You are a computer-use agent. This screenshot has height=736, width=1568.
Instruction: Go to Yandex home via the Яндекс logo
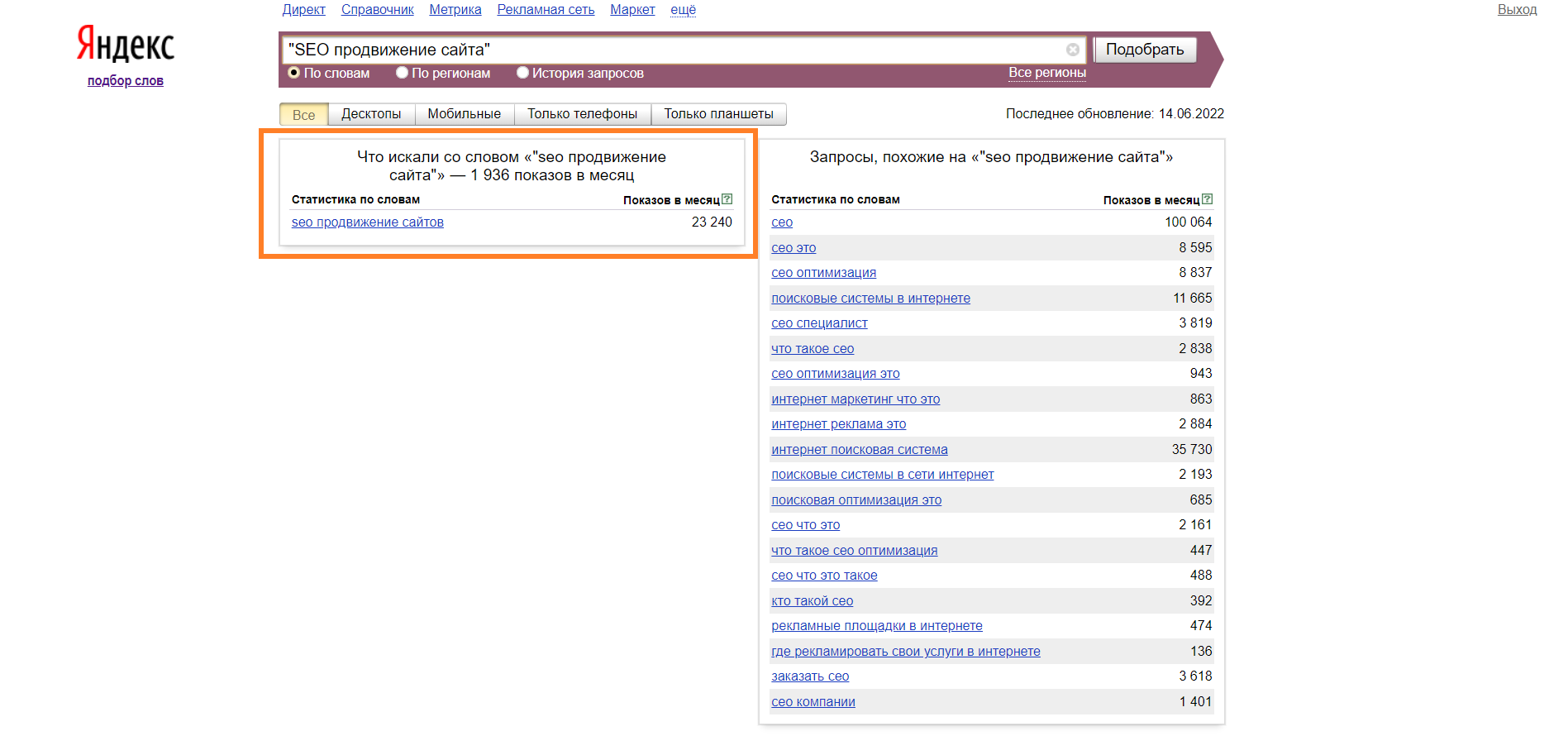(126, 43)
